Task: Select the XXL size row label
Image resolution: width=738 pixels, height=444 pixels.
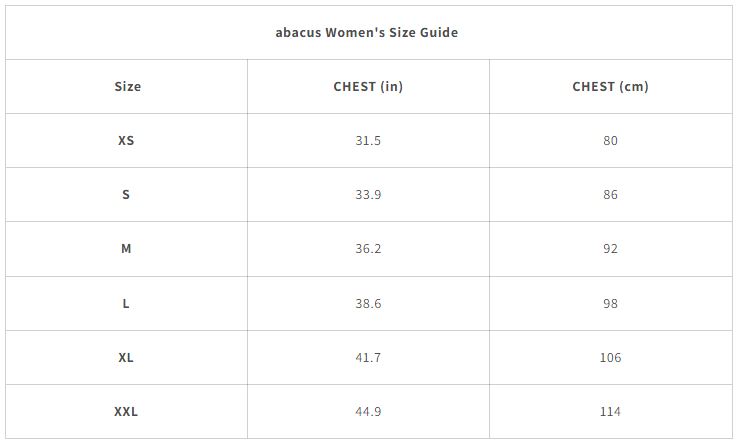Action: click(x=126, y=411)
